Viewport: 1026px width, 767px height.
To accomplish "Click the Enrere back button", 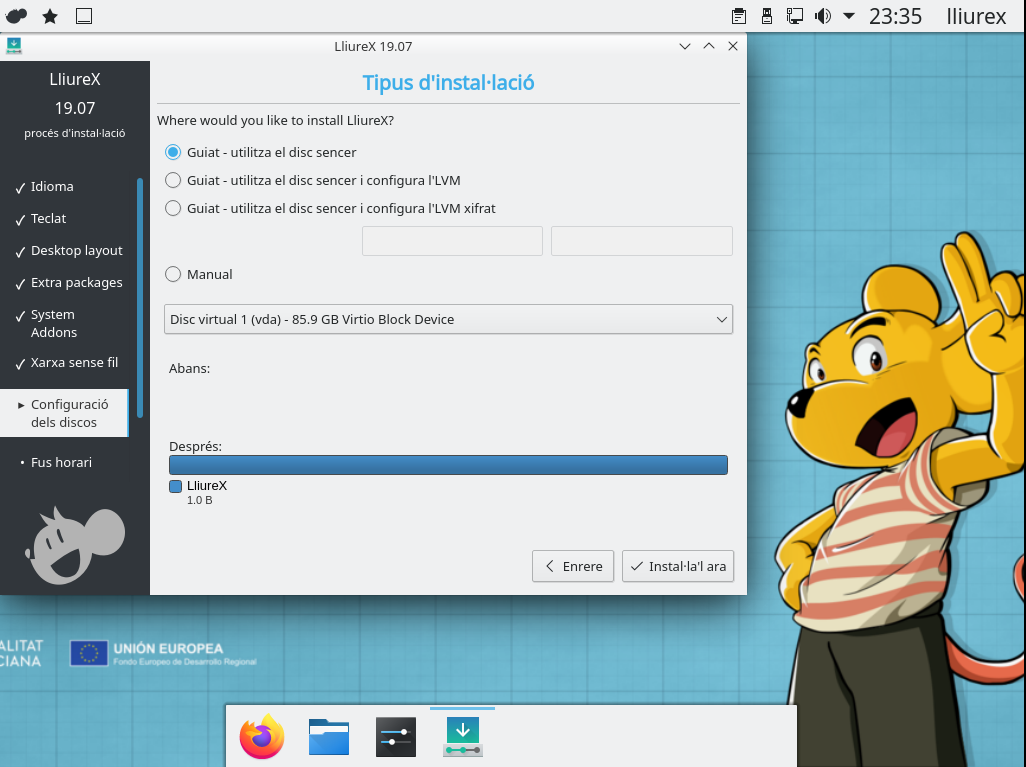I will tap(573, 566).
